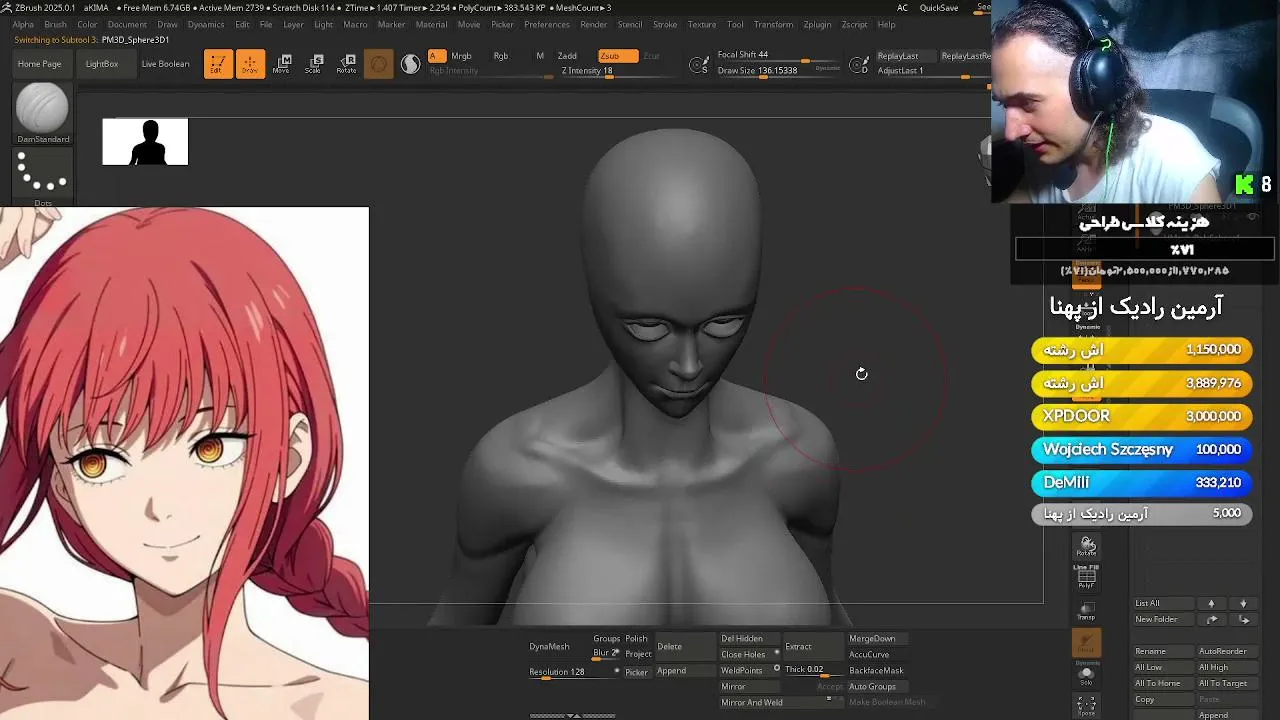
Task: Toggle DynaMesh Groups option
Action: [607, 639]
